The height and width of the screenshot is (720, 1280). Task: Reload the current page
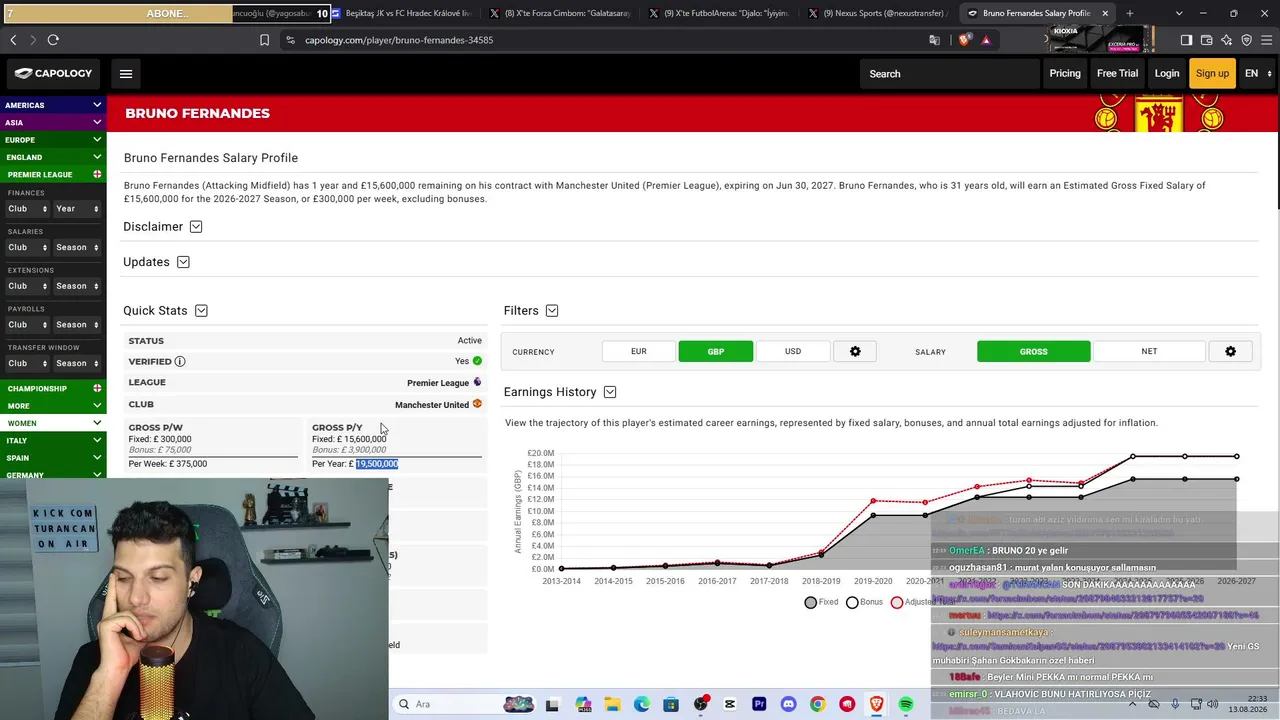click(53, 40)
